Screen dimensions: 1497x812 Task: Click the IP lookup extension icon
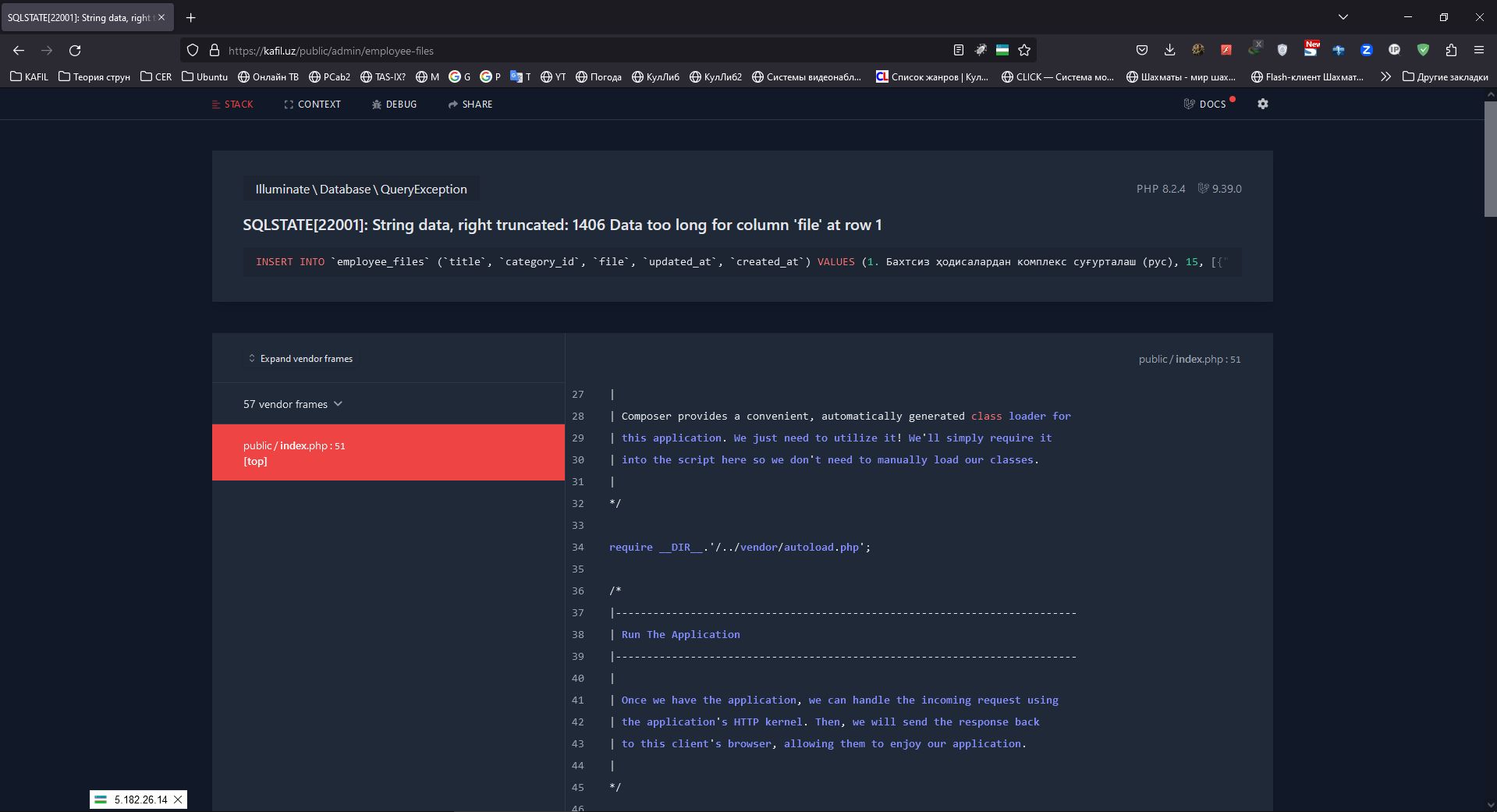click(1395, 51)
